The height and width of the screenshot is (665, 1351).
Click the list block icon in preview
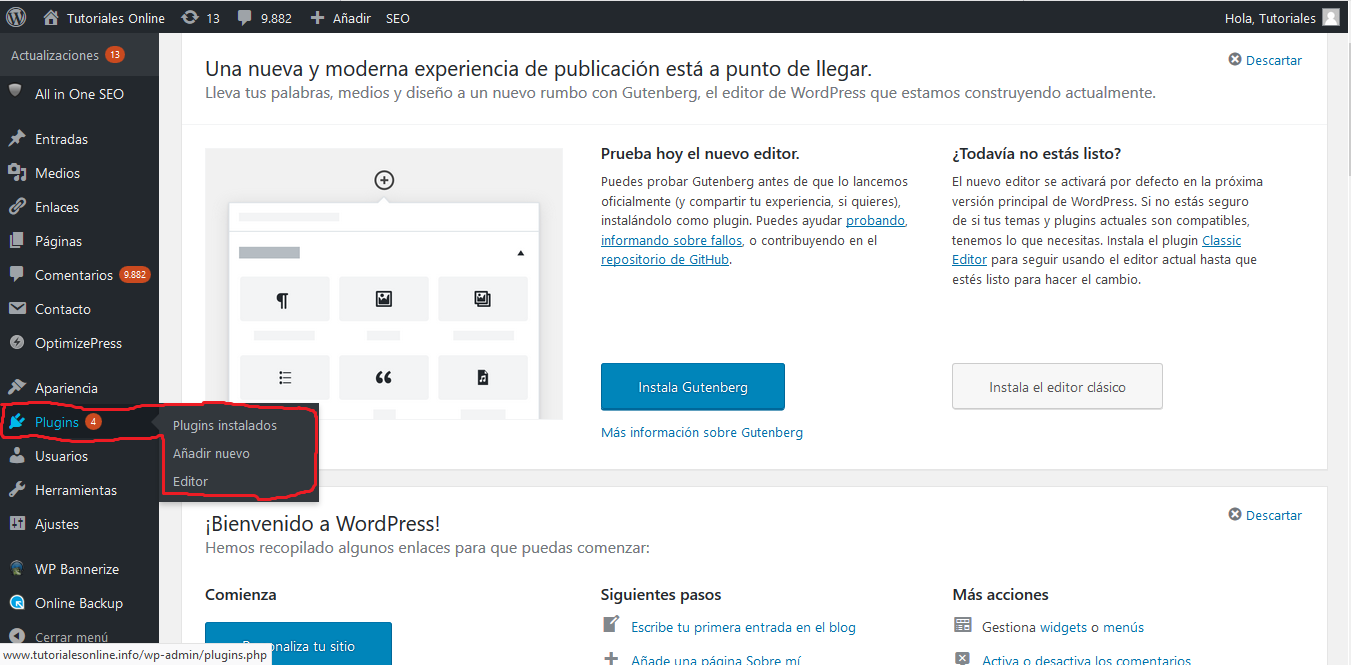click(285, 378)
